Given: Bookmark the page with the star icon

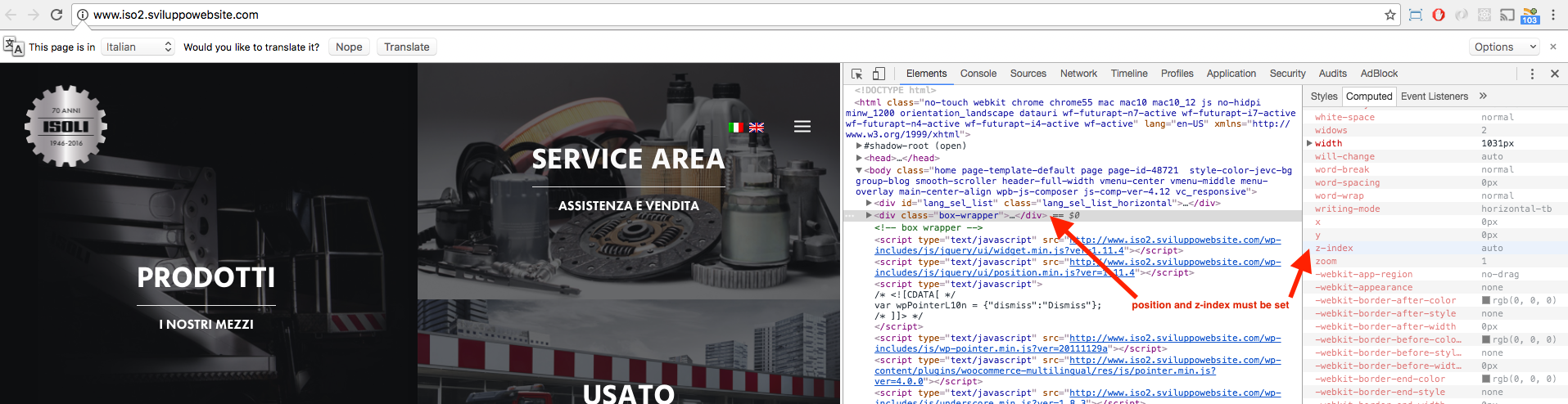Looking at the screenshot, I should coord(1390,15).
